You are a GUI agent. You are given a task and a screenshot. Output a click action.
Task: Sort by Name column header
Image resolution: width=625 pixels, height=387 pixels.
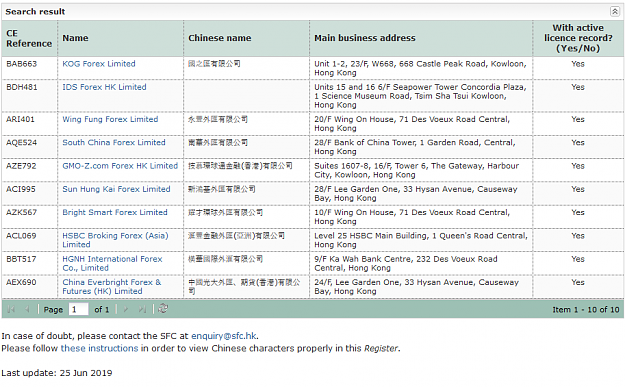coord(120,38)
